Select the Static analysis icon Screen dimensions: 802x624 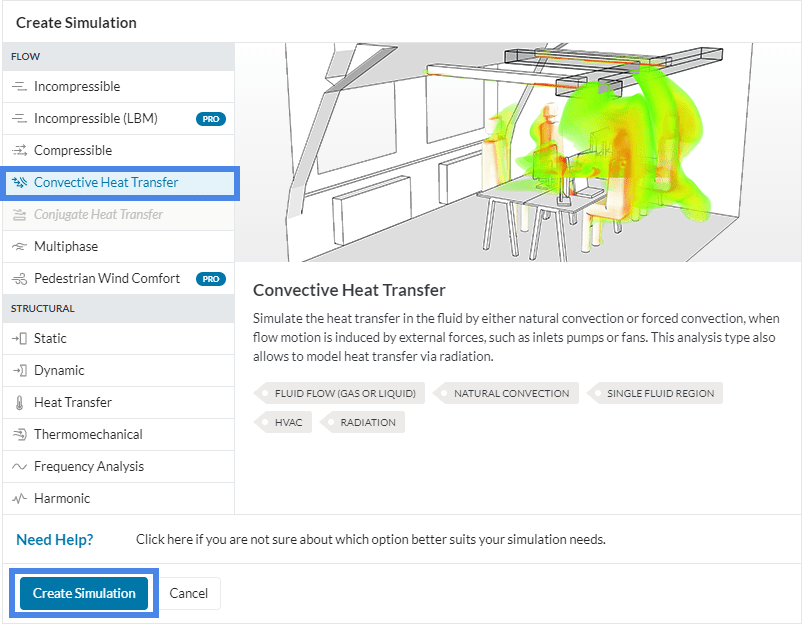tap(17, 338)
